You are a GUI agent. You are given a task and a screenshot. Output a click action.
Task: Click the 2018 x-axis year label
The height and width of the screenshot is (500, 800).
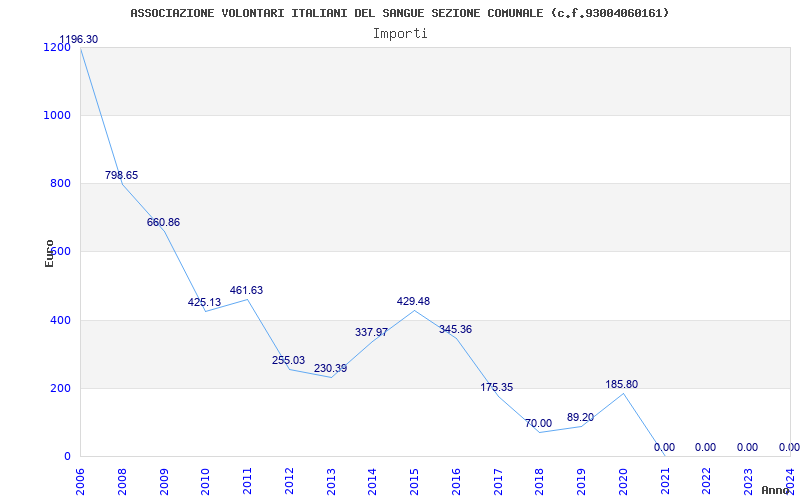[x=539, y=482]
